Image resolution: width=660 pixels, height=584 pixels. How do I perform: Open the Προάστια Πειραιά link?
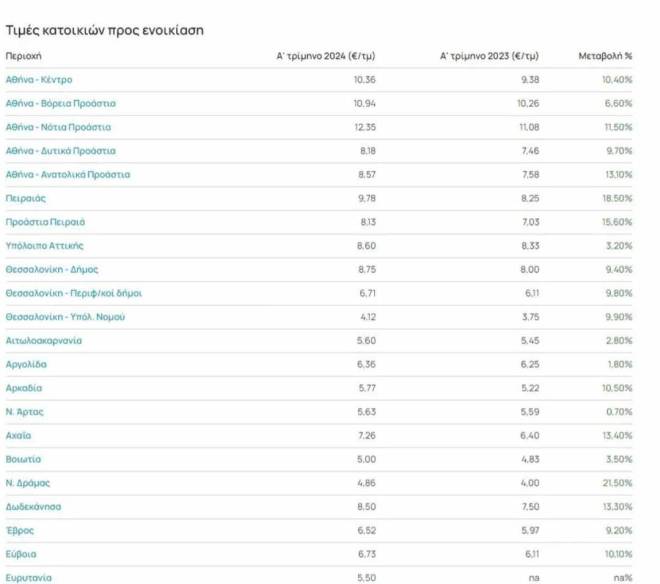click(45, 222)
